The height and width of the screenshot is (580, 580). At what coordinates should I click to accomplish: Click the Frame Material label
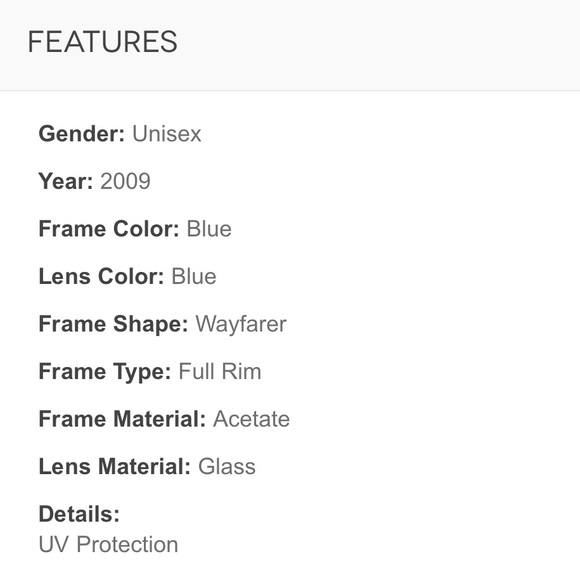122,419
